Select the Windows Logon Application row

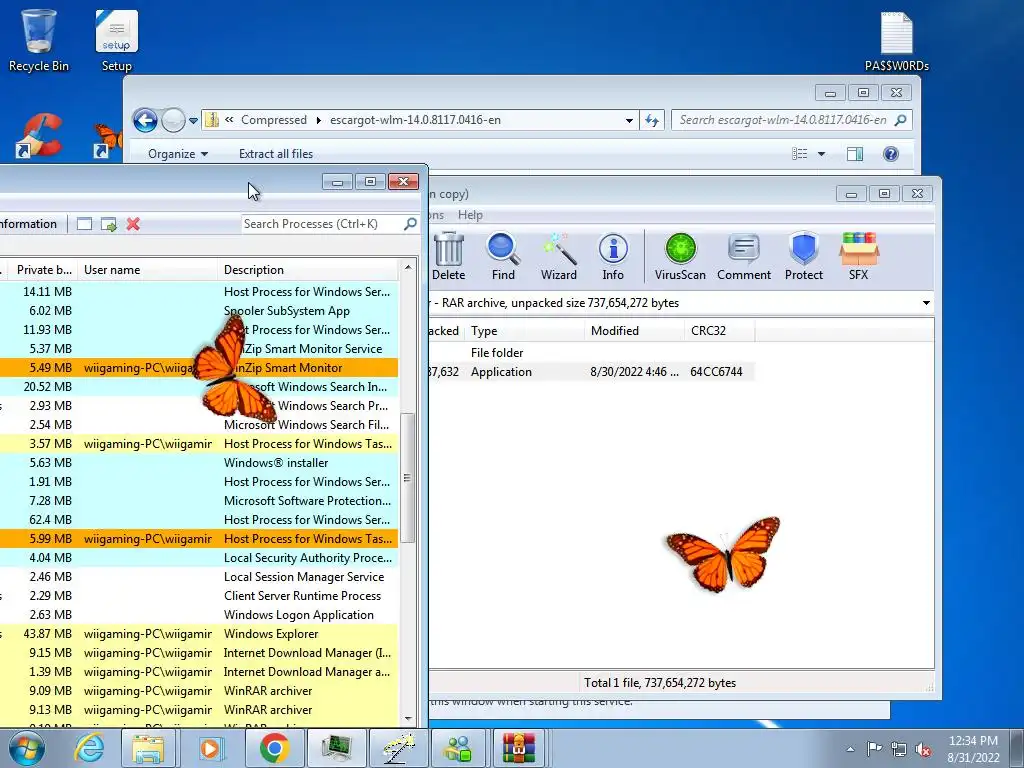(199, 615)
